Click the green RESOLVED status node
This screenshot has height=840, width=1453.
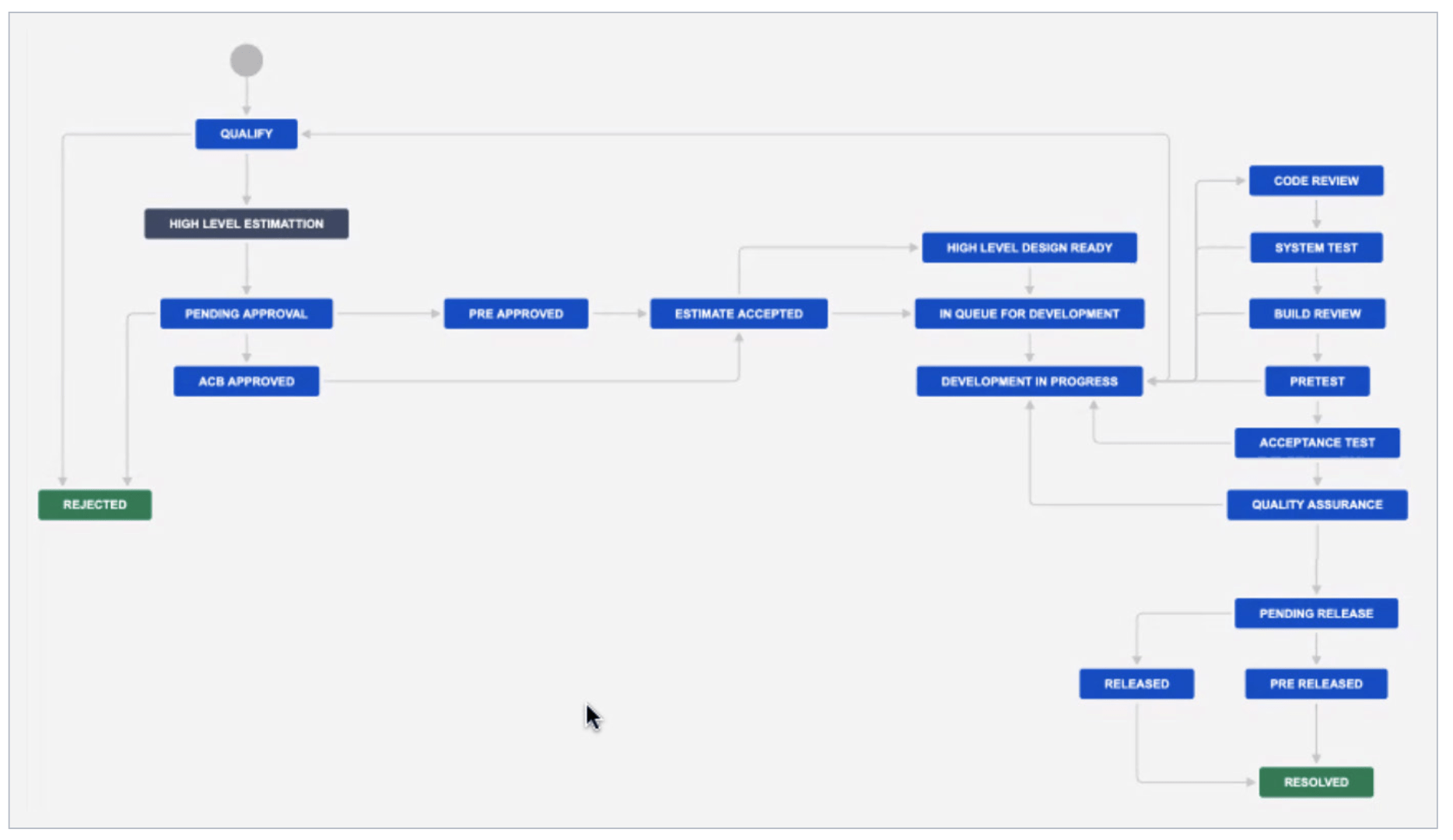(1316, 782)
